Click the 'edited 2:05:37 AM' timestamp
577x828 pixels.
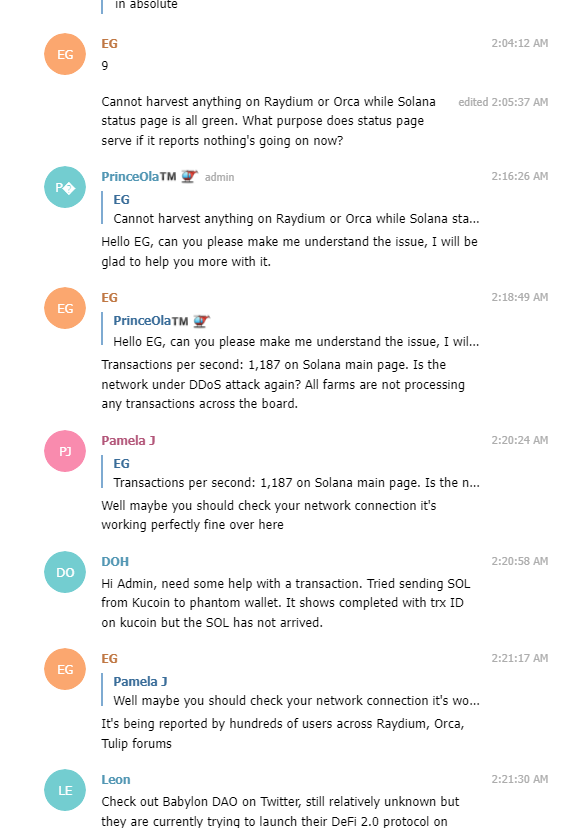coord(503,102)
